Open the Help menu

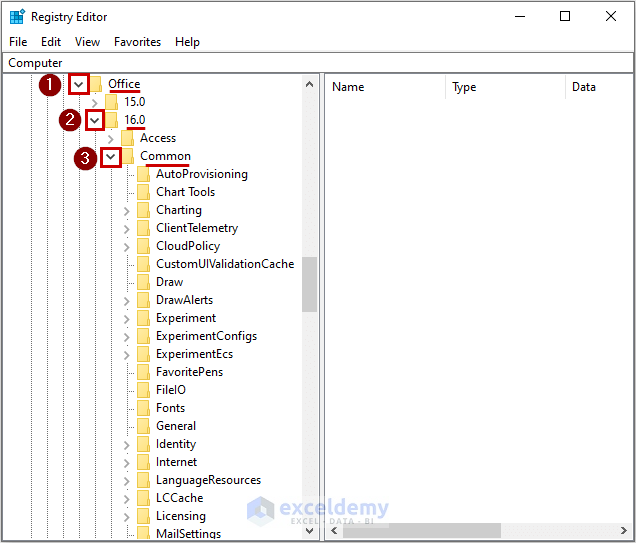(x=187, y=42)
